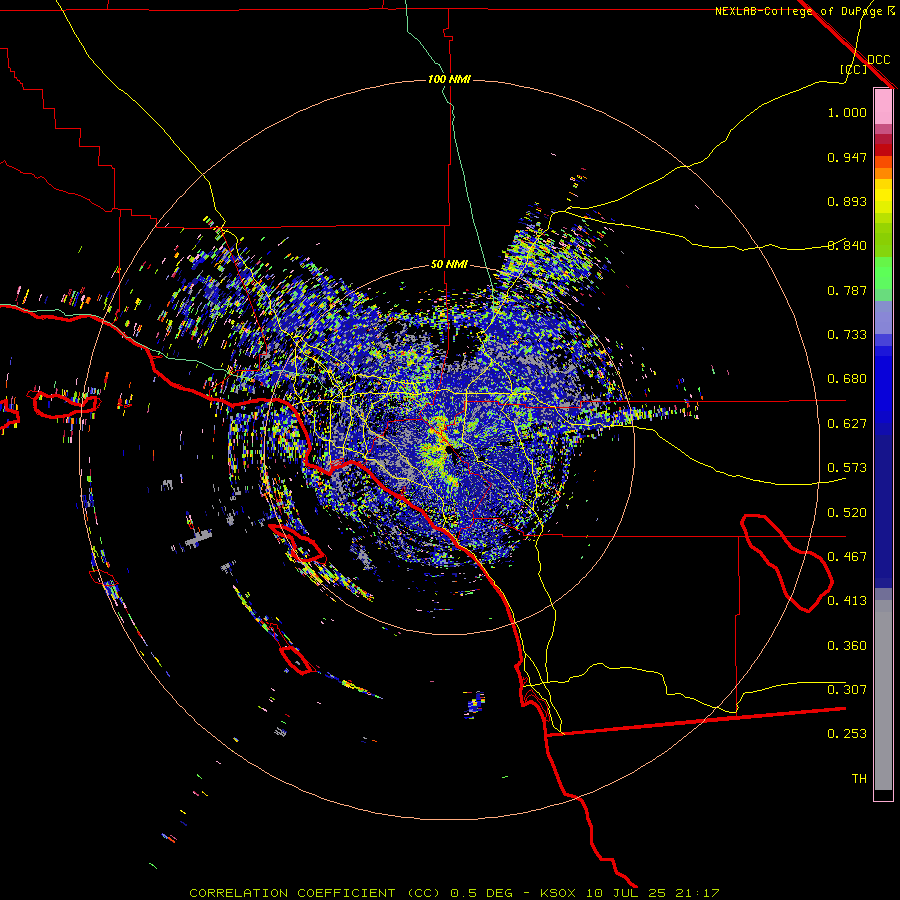Viewport: 900px width, 900px height.
Task: Click the 50 NMI range ring label
Action: click(x=449, y=264)
